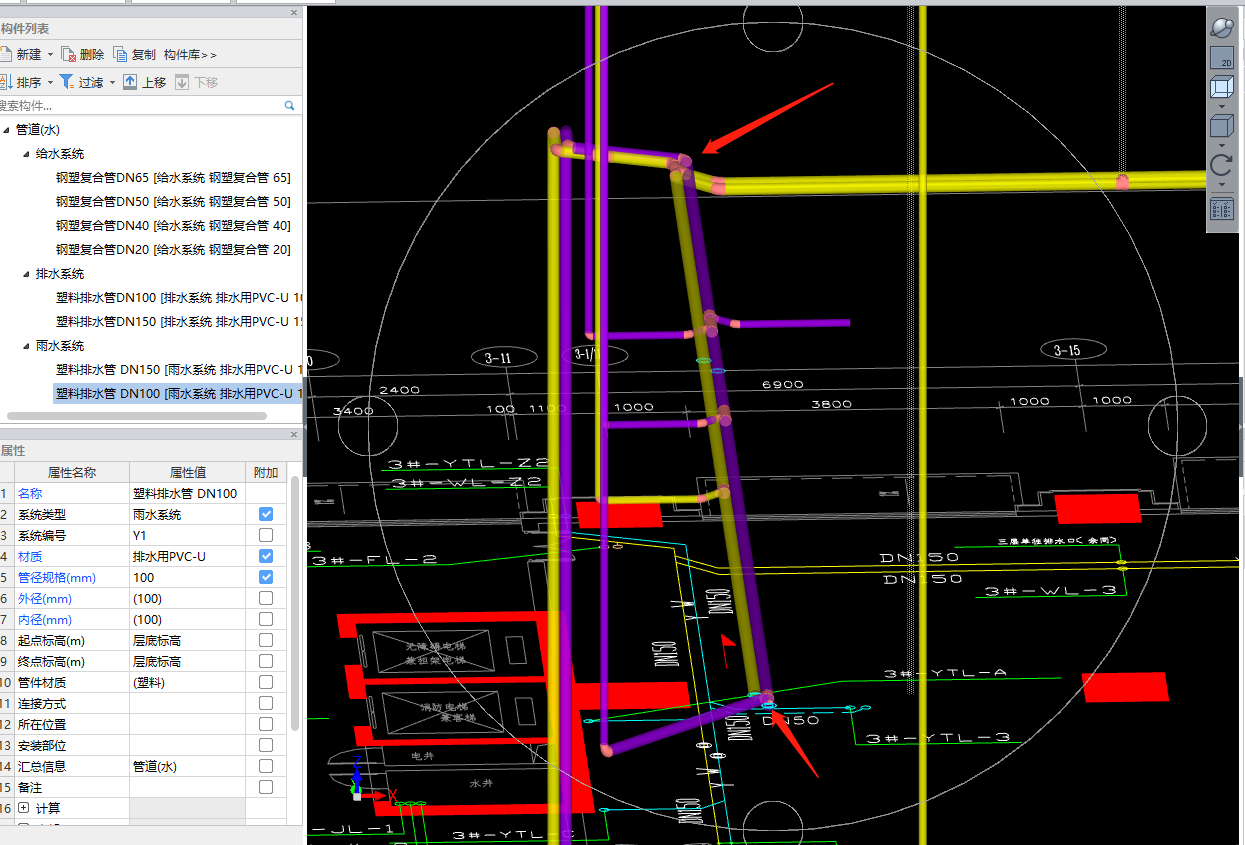Screen dimensions: 1245x845
Task: Open dropdown below solid cube icon
Action: (1222, 145)
